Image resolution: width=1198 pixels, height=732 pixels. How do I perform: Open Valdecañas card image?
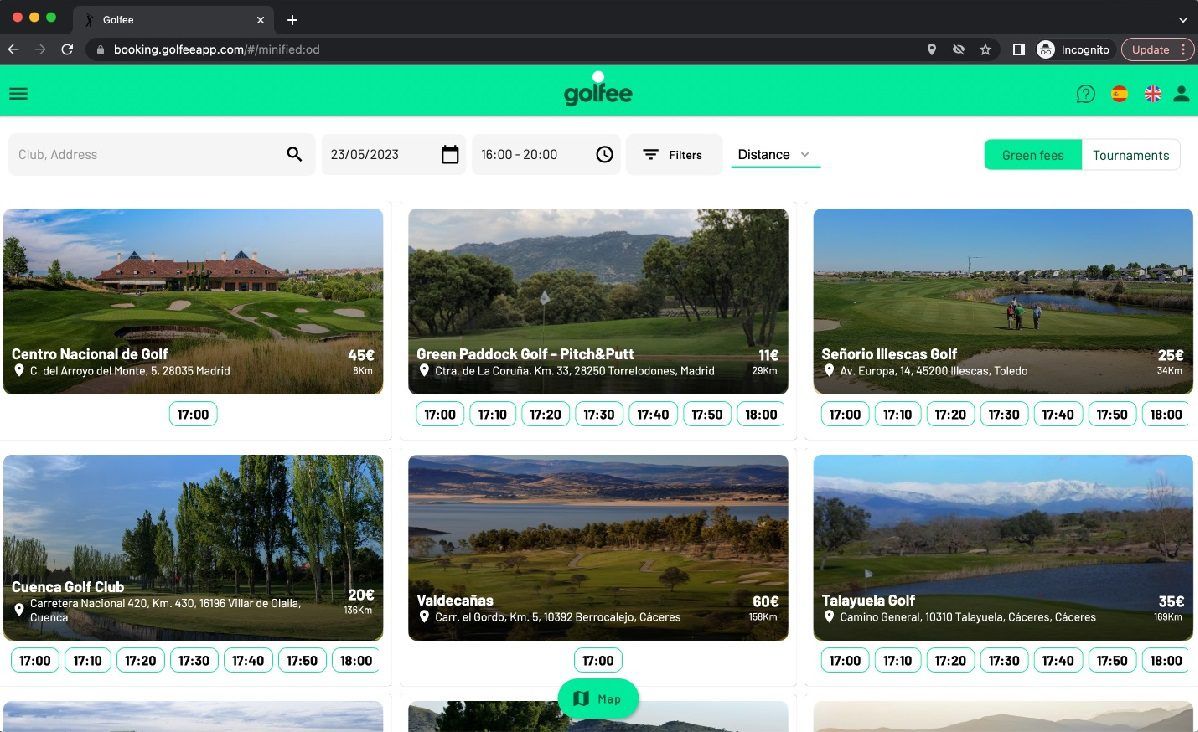[x=598, y=547]
